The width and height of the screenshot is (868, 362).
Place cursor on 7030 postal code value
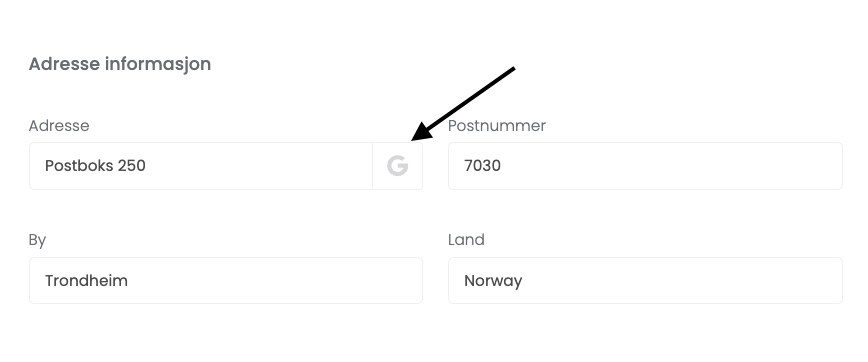click(482, 166)
